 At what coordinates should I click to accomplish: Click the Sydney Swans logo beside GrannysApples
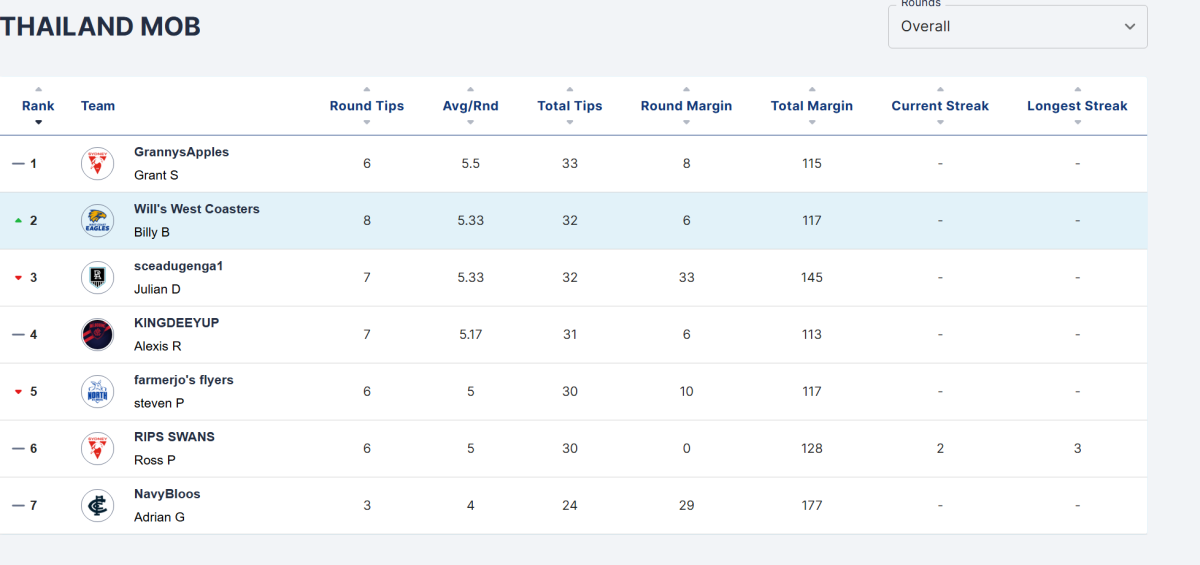coord(97,164)
